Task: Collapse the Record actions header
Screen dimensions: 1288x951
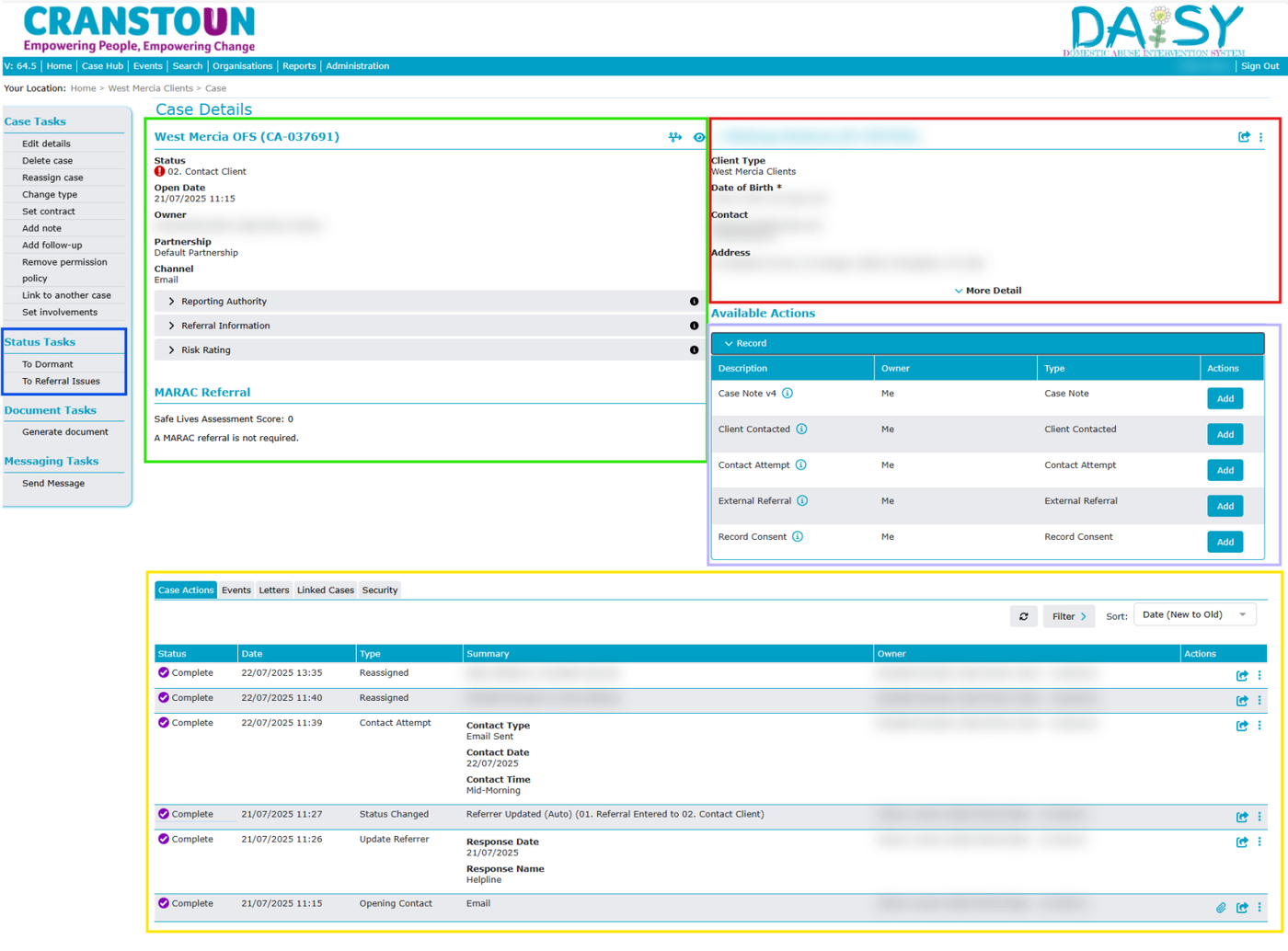Action: tap(987, 343)
